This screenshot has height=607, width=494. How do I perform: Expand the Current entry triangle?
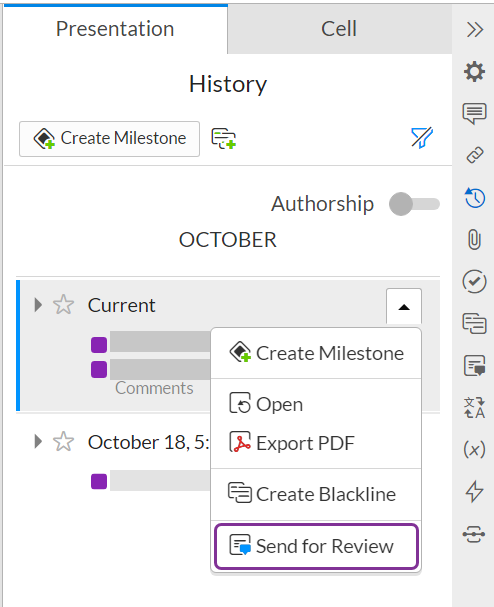point(38,305)
